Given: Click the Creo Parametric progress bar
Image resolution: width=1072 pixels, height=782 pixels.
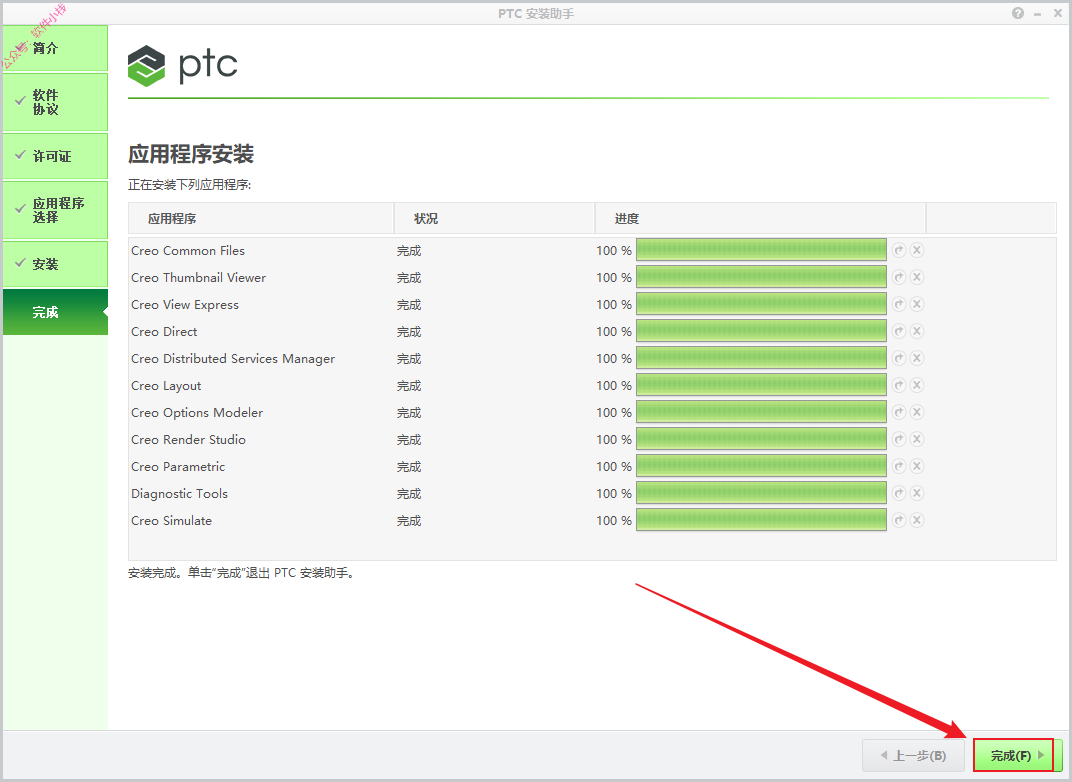Looking at the screenshot, I should (761, 466).
